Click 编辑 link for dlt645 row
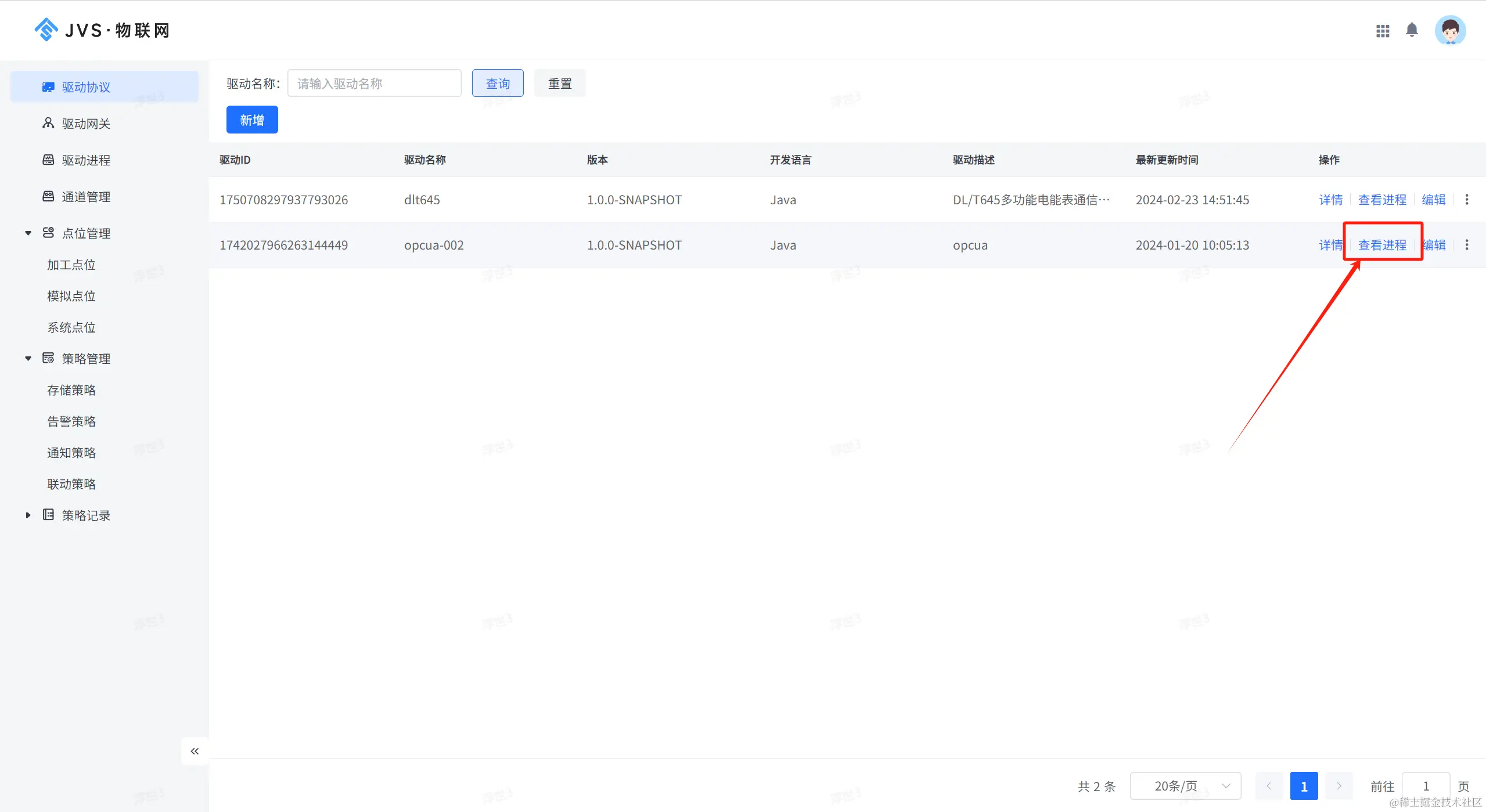Image resolution: width=1486 pixels, height=812 pixels. 1433,200
